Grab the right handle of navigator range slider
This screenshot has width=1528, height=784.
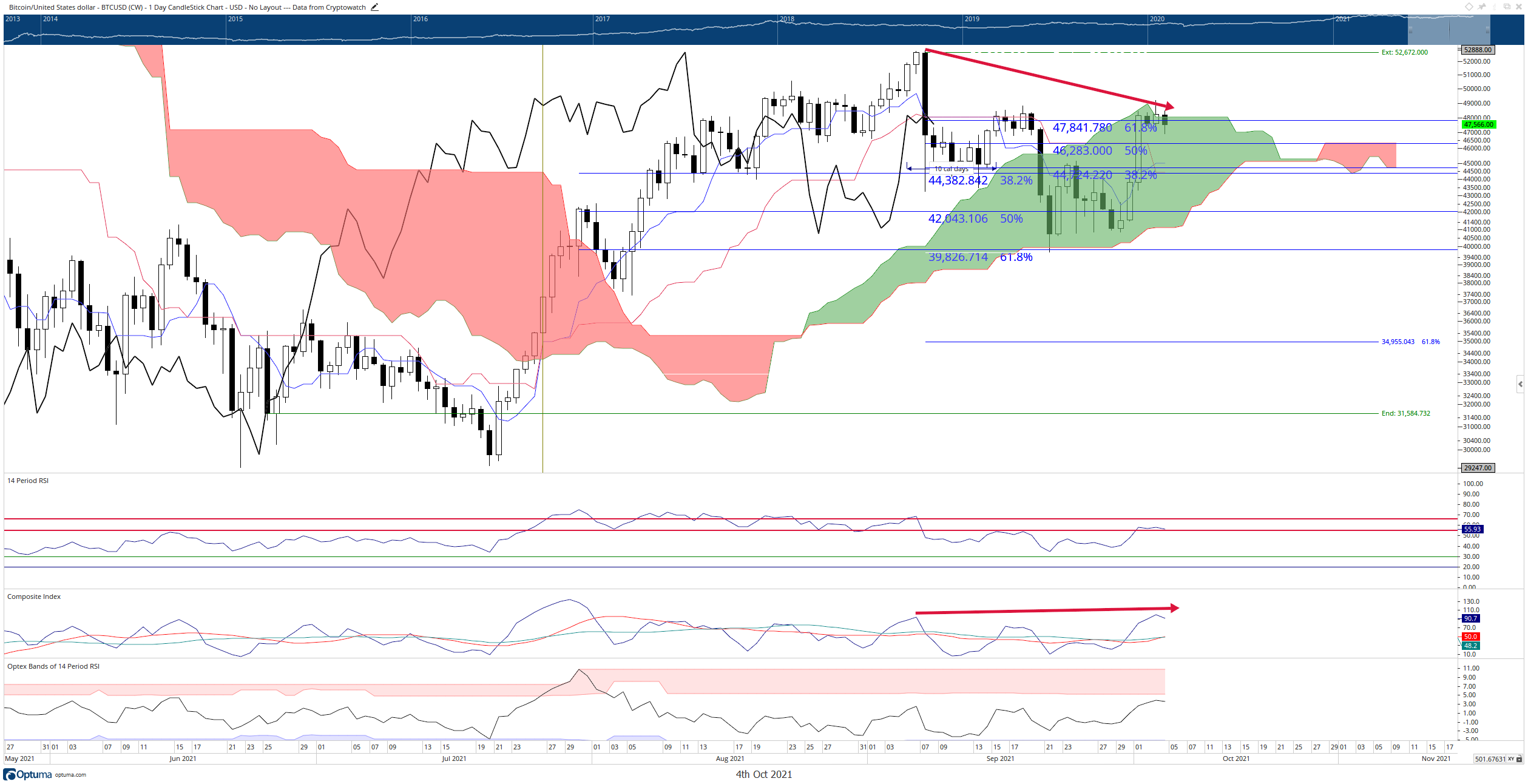click(x=1487, y=29)
